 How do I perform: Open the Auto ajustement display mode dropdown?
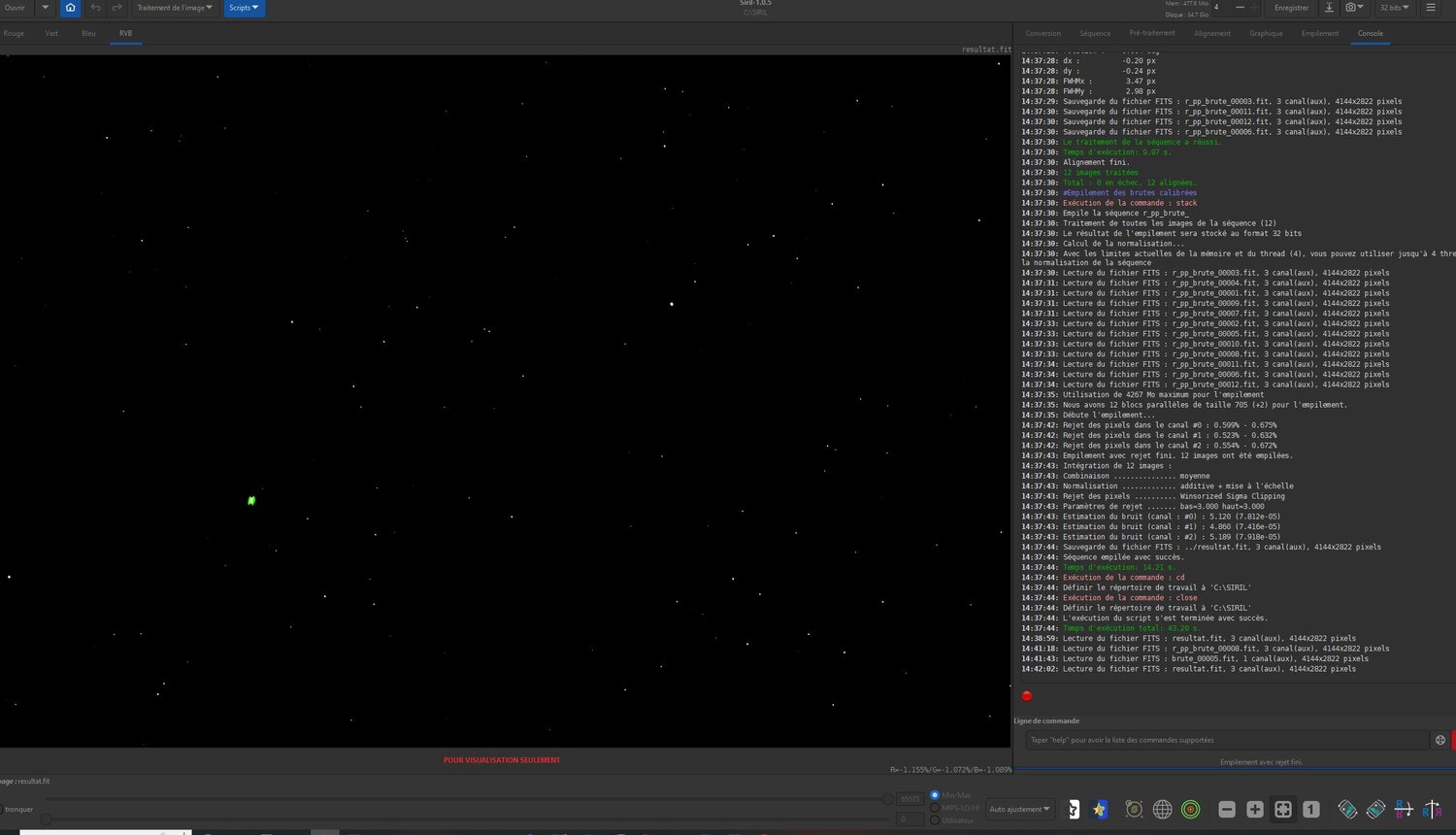[1019, 809]
